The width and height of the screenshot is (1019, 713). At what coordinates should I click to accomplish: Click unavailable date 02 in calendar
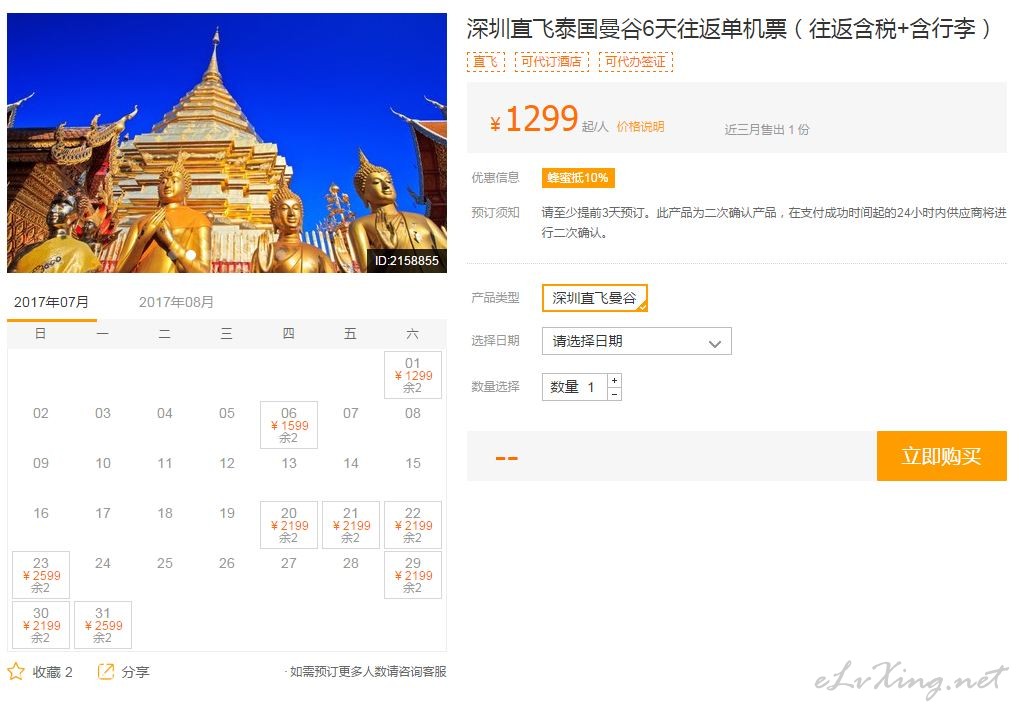[x=41, y=413]
